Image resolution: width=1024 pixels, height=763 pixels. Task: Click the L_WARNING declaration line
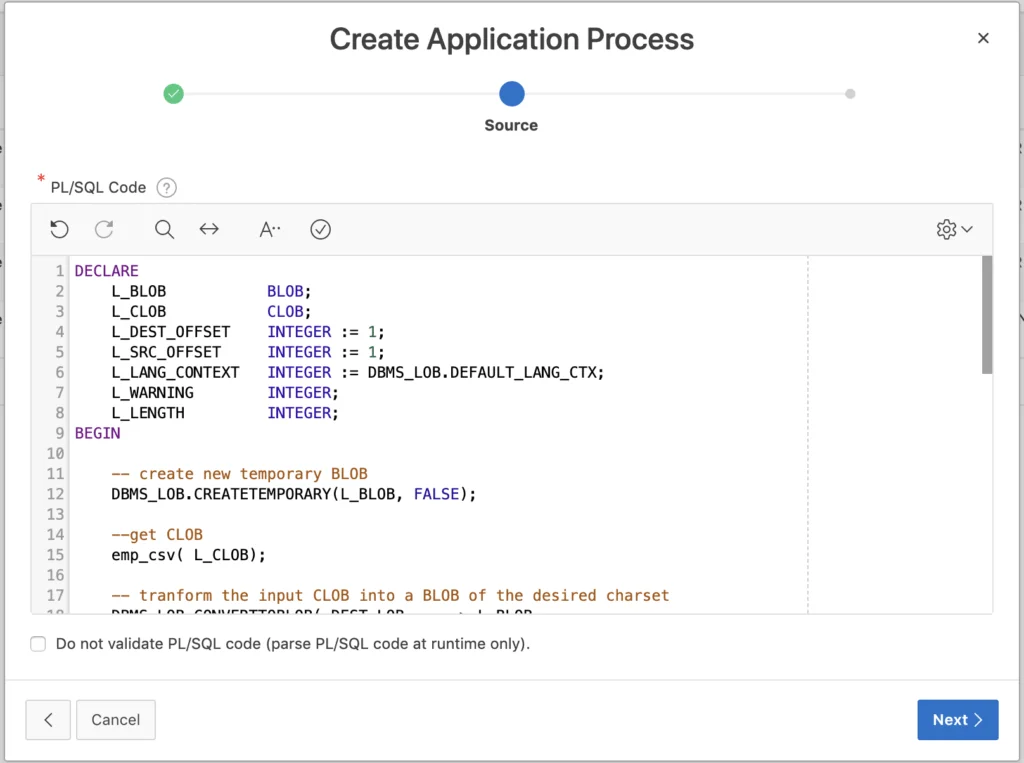click(x=225, y=393)
